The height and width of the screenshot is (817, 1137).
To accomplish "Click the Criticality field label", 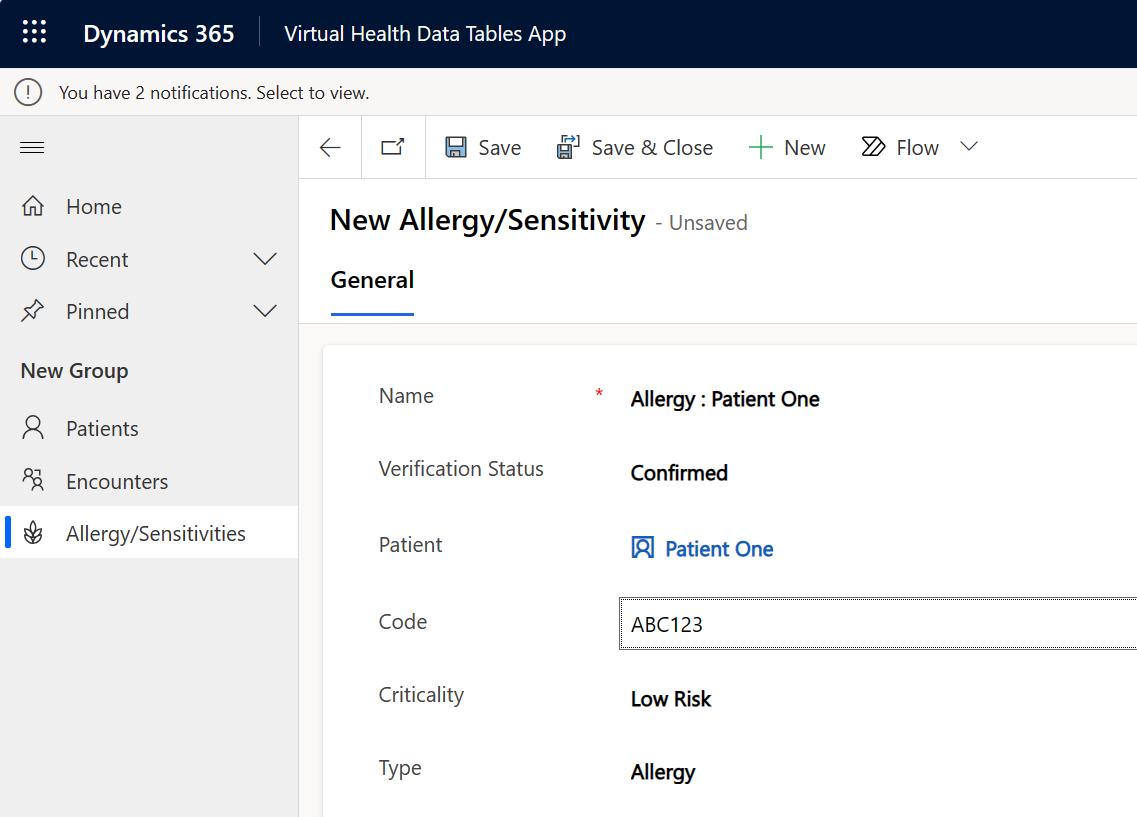I will (x=421, y=695).
